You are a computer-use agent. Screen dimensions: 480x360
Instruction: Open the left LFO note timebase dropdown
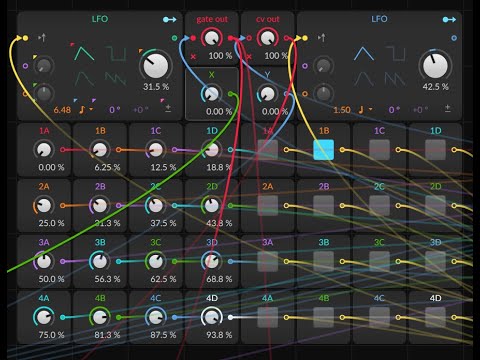coord(86,109)
